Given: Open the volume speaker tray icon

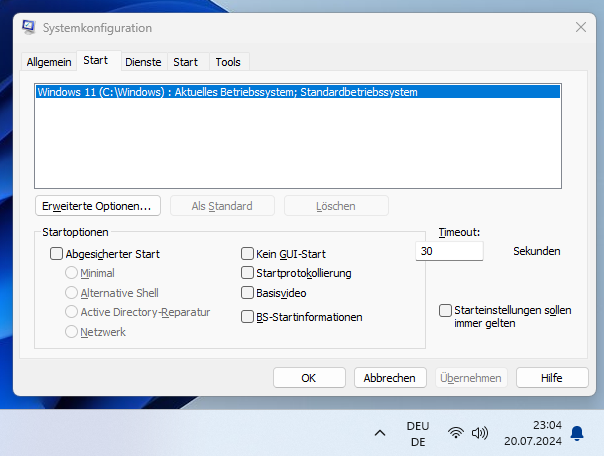Looking at the screenshot, I should coord(480,433).
